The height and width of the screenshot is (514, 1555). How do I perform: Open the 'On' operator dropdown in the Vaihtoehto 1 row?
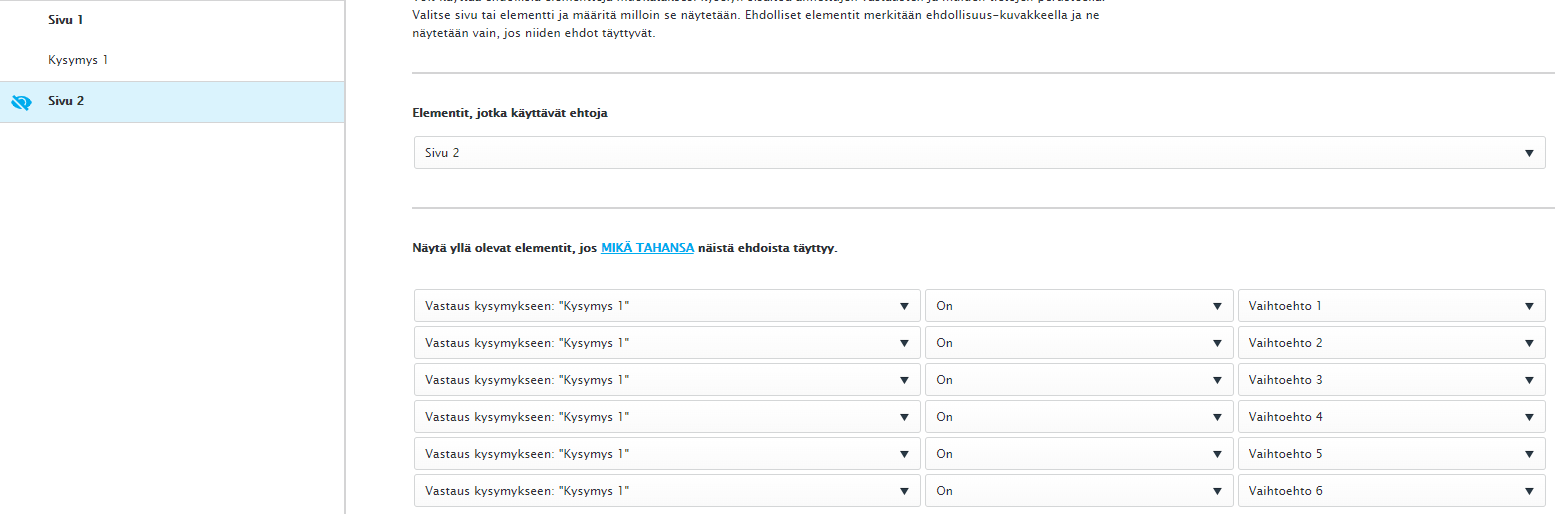(x=1079, y=306)
